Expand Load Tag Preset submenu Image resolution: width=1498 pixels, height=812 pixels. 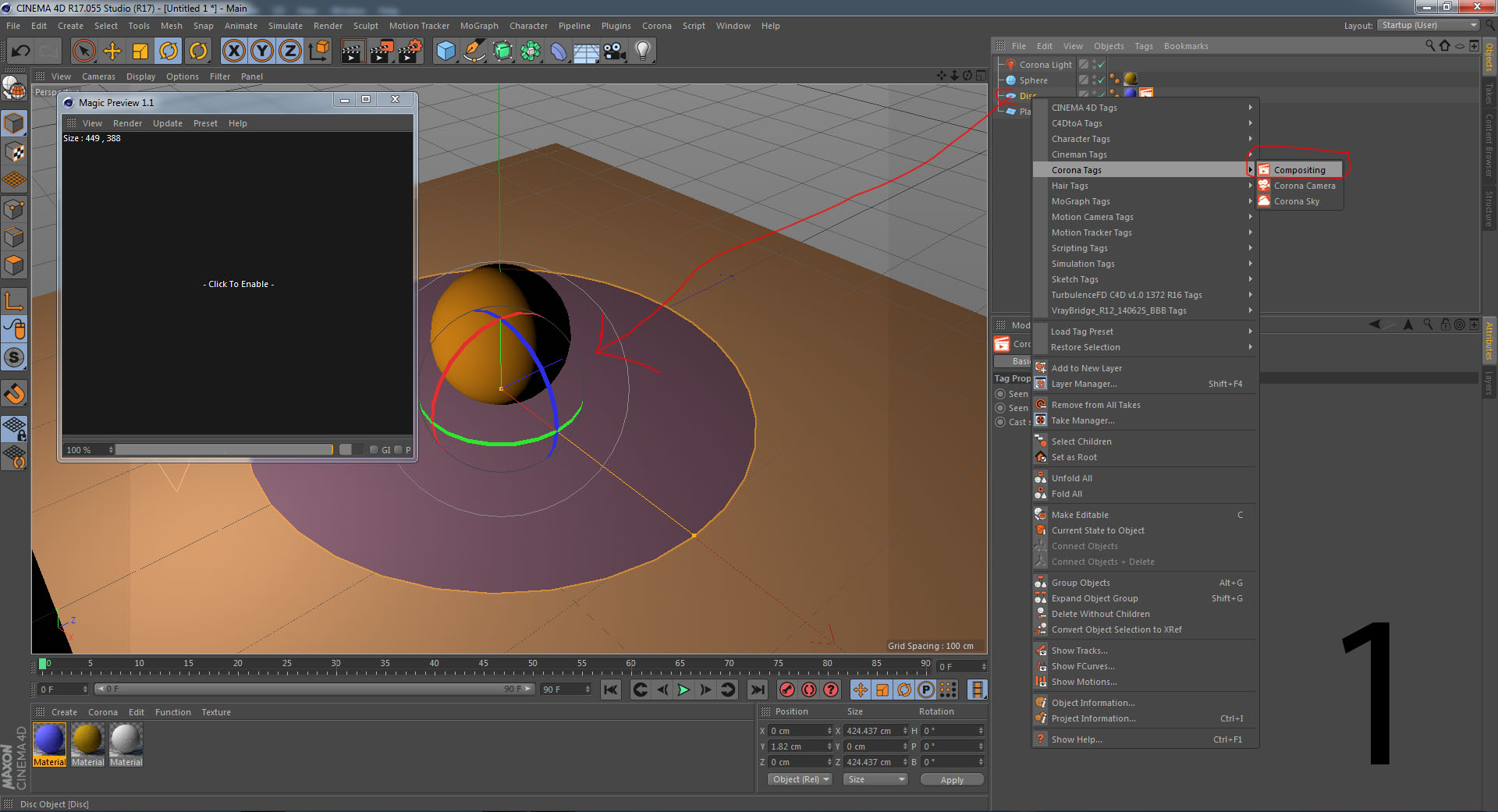pyautogui.click(x=1145, y=332)
